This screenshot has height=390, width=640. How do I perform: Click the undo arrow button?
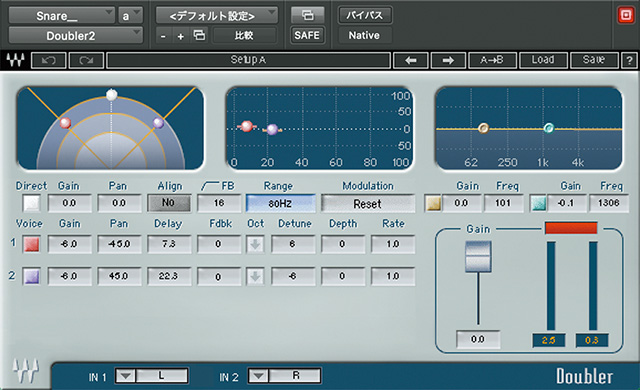point(49,60)
